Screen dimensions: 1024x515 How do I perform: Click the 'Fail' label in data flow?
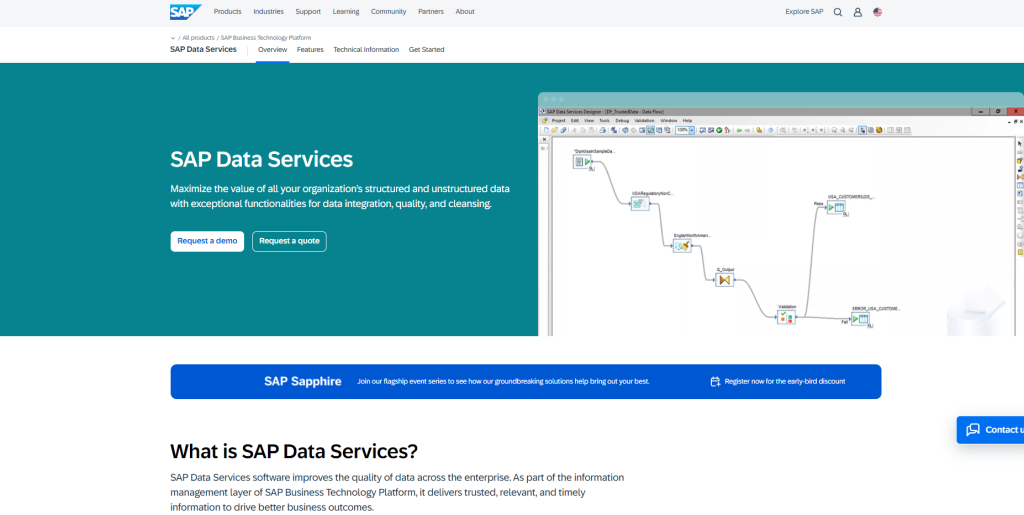[x=845, y=321]
